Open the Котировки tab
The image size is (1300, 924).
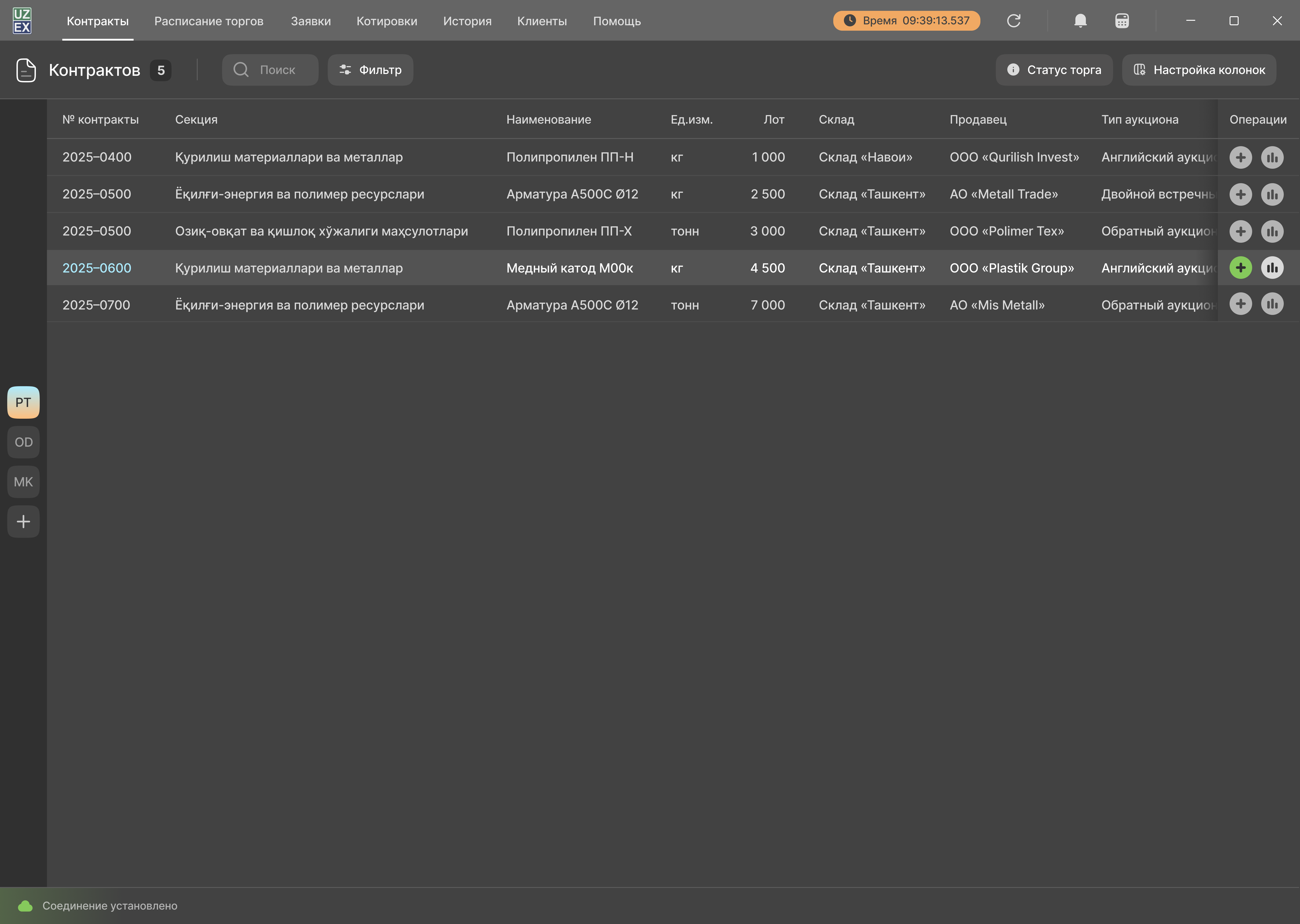coord(387,21)
